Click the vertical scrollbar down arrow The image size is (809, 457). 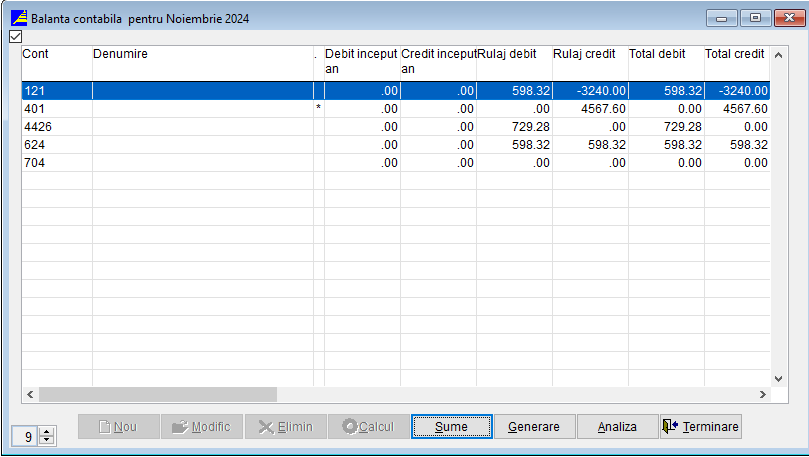click(x=780, y=379)
